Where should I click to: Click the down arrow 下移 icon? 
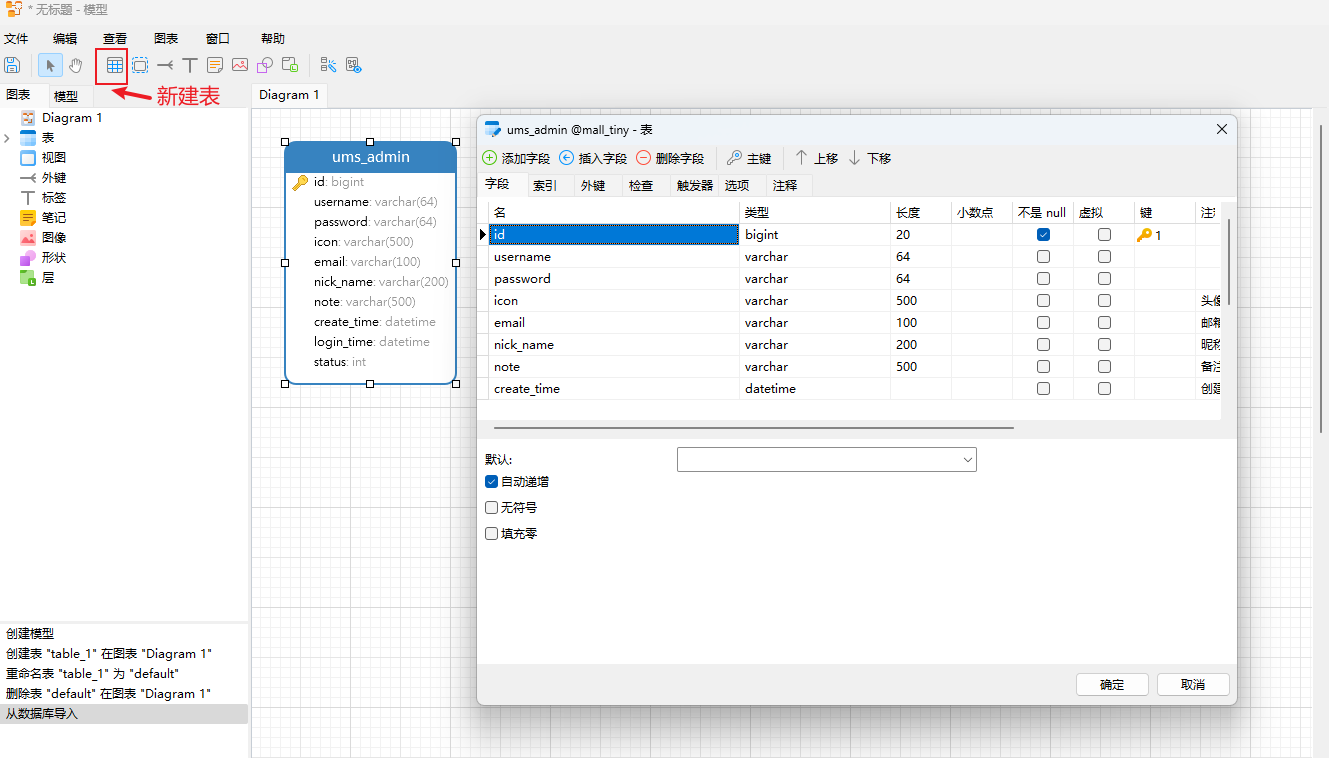pos(854,158)
